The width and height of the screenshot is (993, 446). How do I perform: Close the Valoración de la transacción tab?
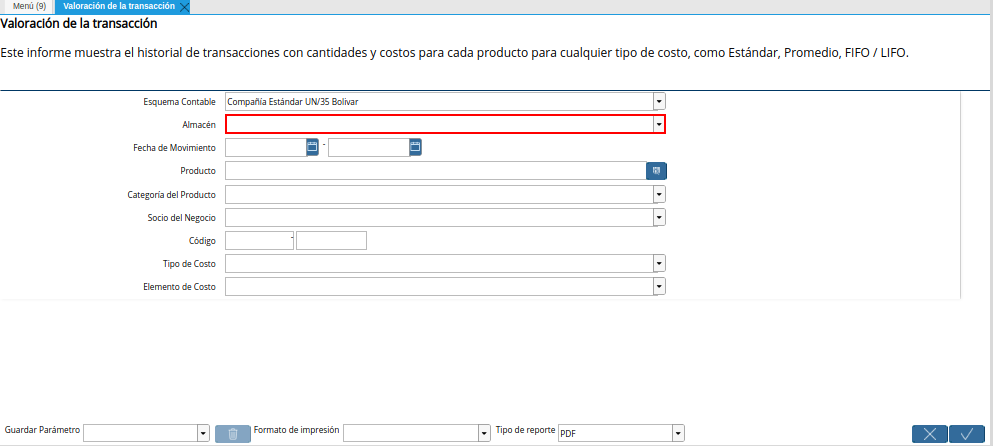(x=183, y=7)
